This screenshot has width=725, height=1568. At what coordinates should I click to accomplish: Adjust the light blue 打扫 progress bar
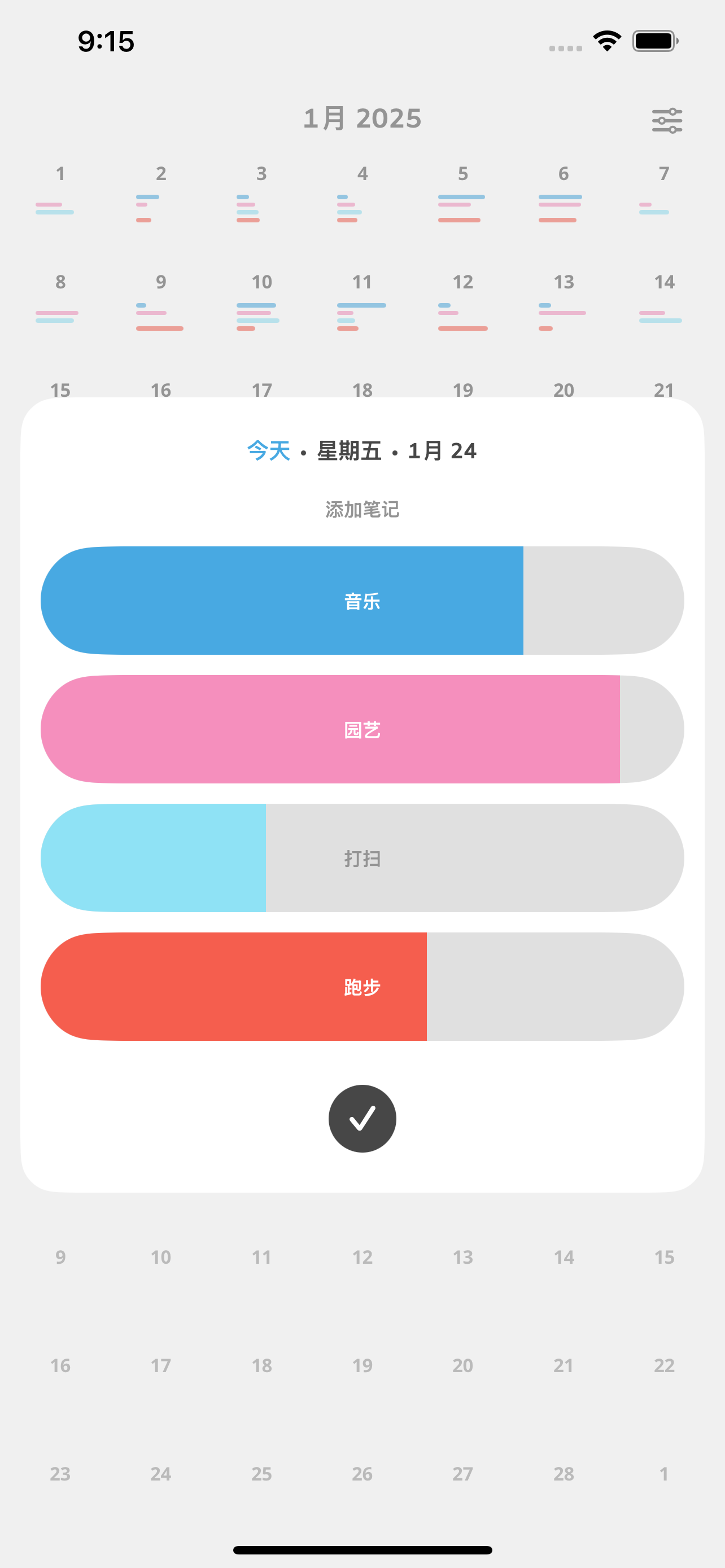click(362, 857)
